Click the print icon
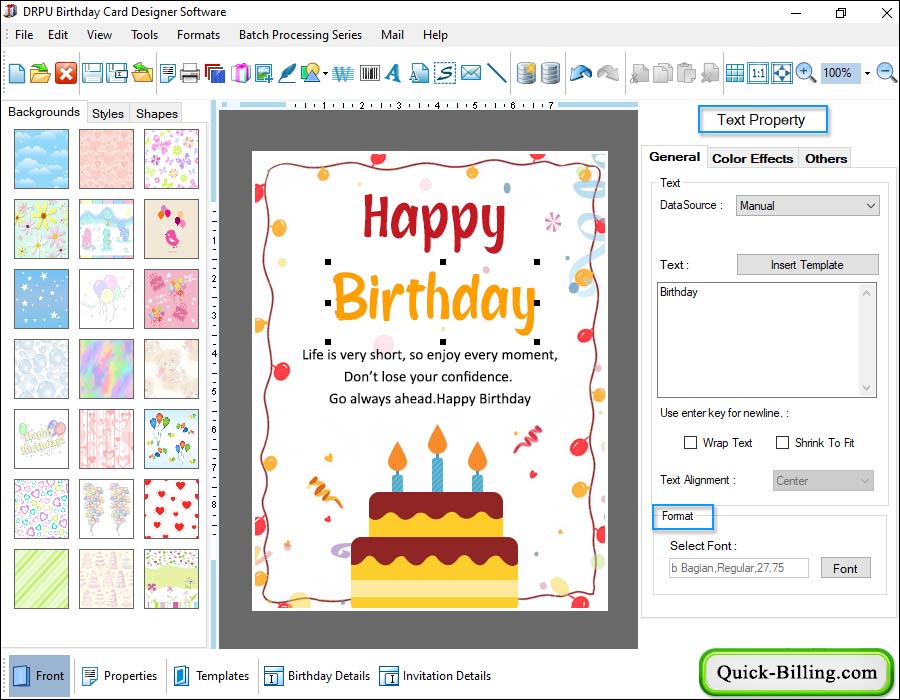This screenshot has height=700, width=900. tap(189, 73)
